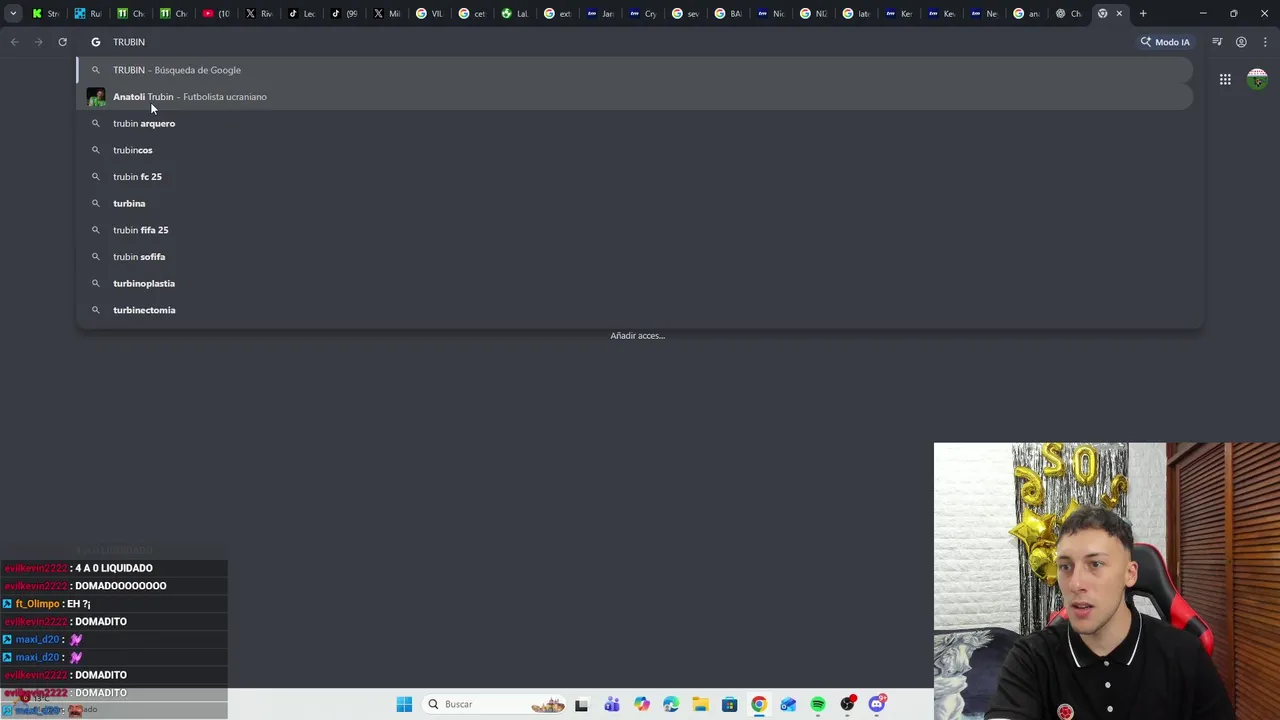Open Microsoft Store from taskbar
Image resolution: width=1280 pixels, height=720 pixels.
tap(730, 704)
